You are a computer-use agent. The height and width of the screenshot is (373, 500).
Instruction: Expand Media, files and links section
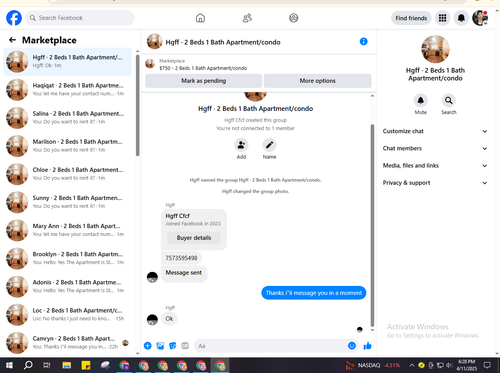(435, 166)
